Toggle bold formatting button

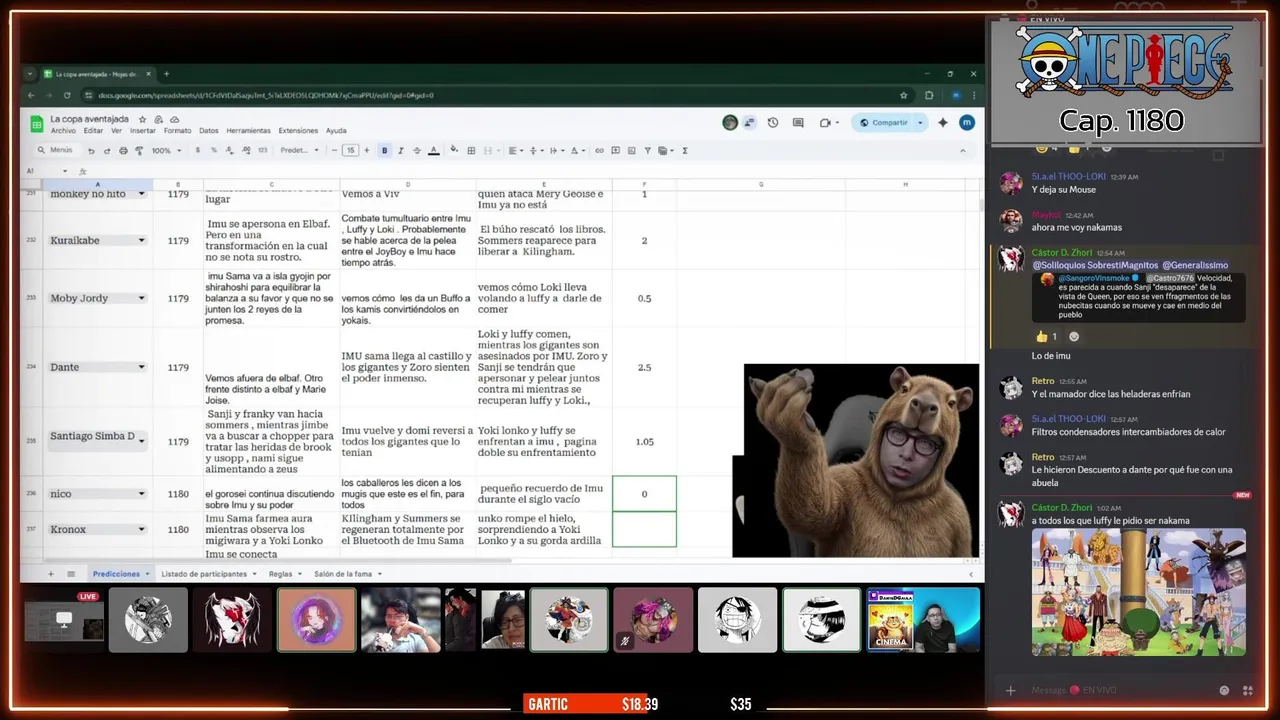[384, 151]
